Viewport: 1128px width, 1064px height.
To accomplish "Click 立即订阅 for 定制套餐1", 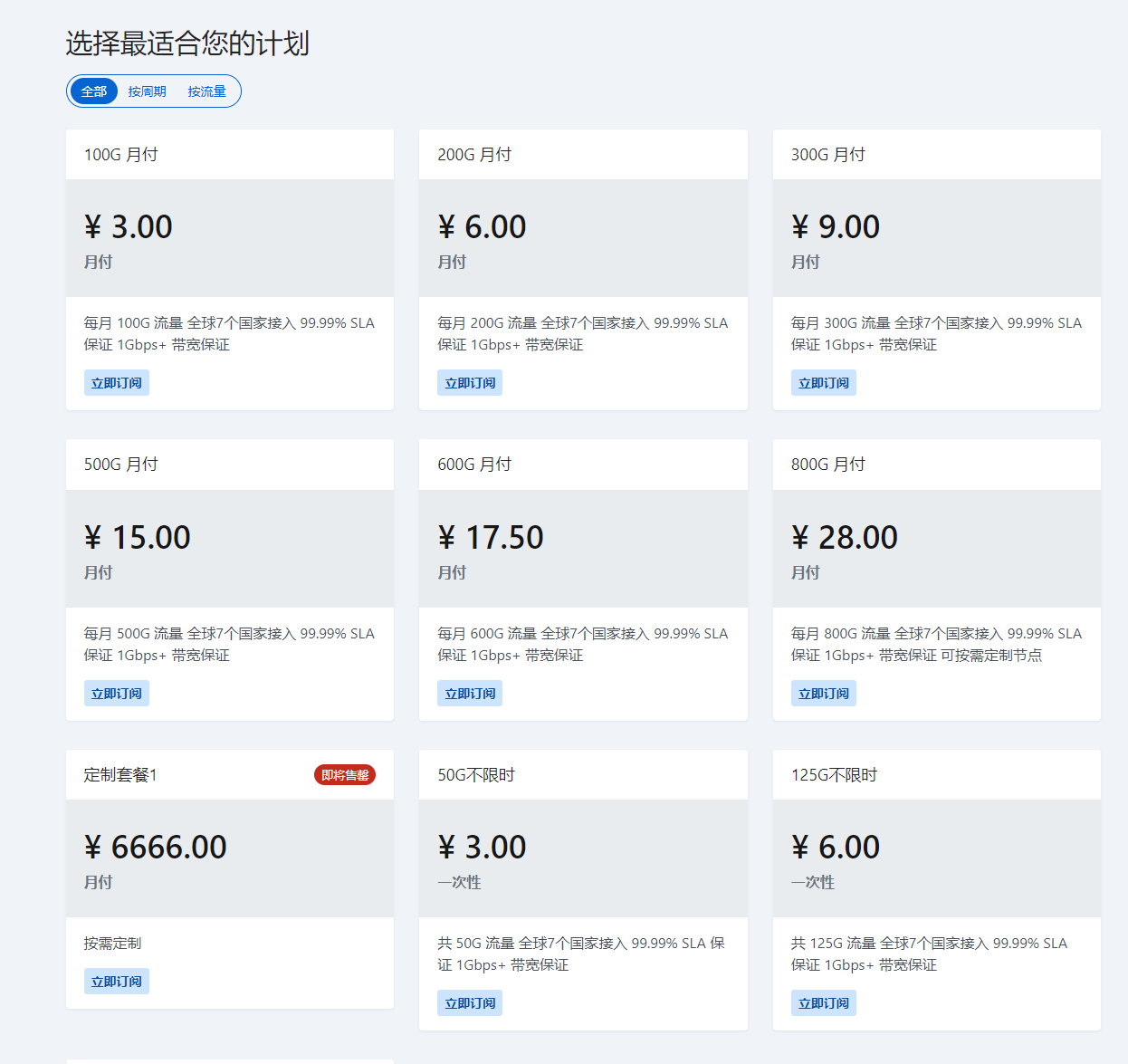I will click(117, 982).
